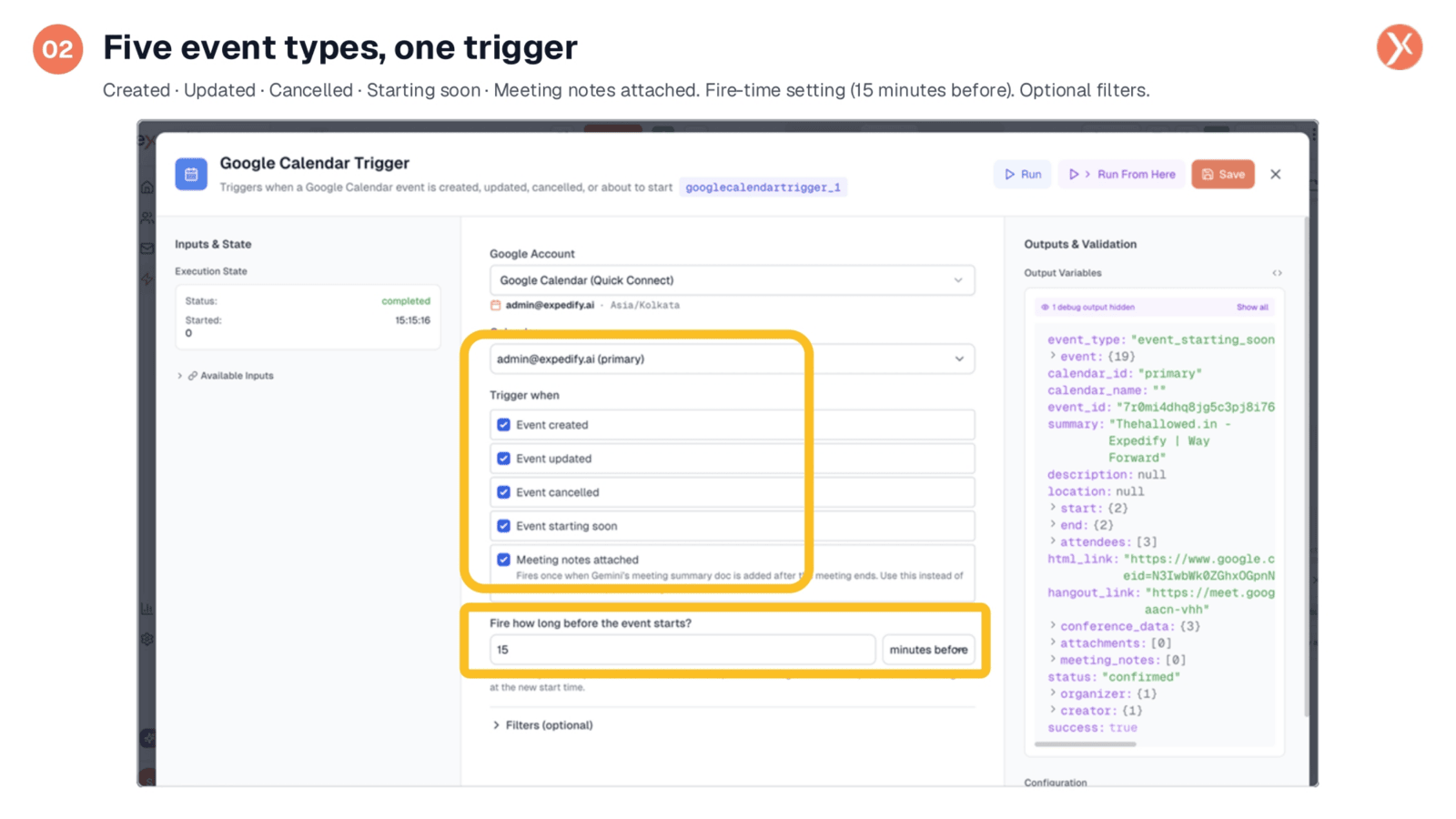Screen dimensions: 1456x819
Task: Uncheck the Meeting notes attached checkbox
Action: click(x=503, y=560)
